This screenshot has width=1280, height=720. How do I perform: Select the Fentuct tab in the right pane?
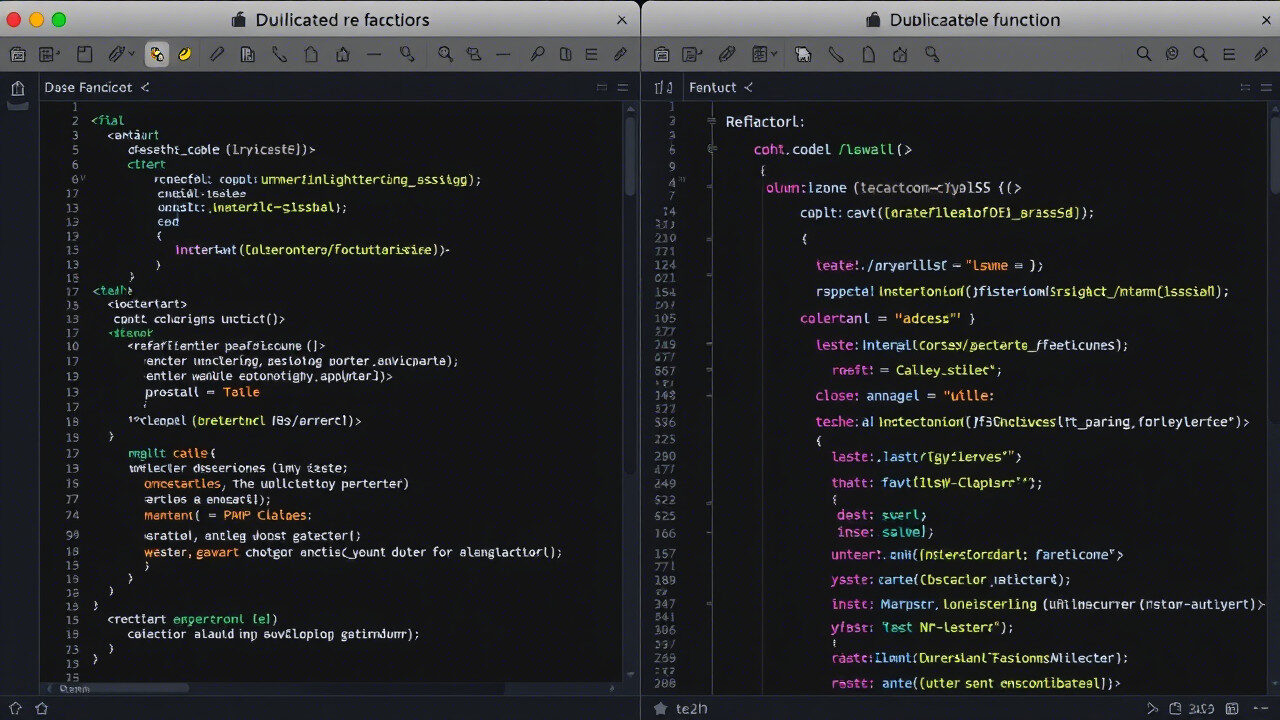coord(713,87)
